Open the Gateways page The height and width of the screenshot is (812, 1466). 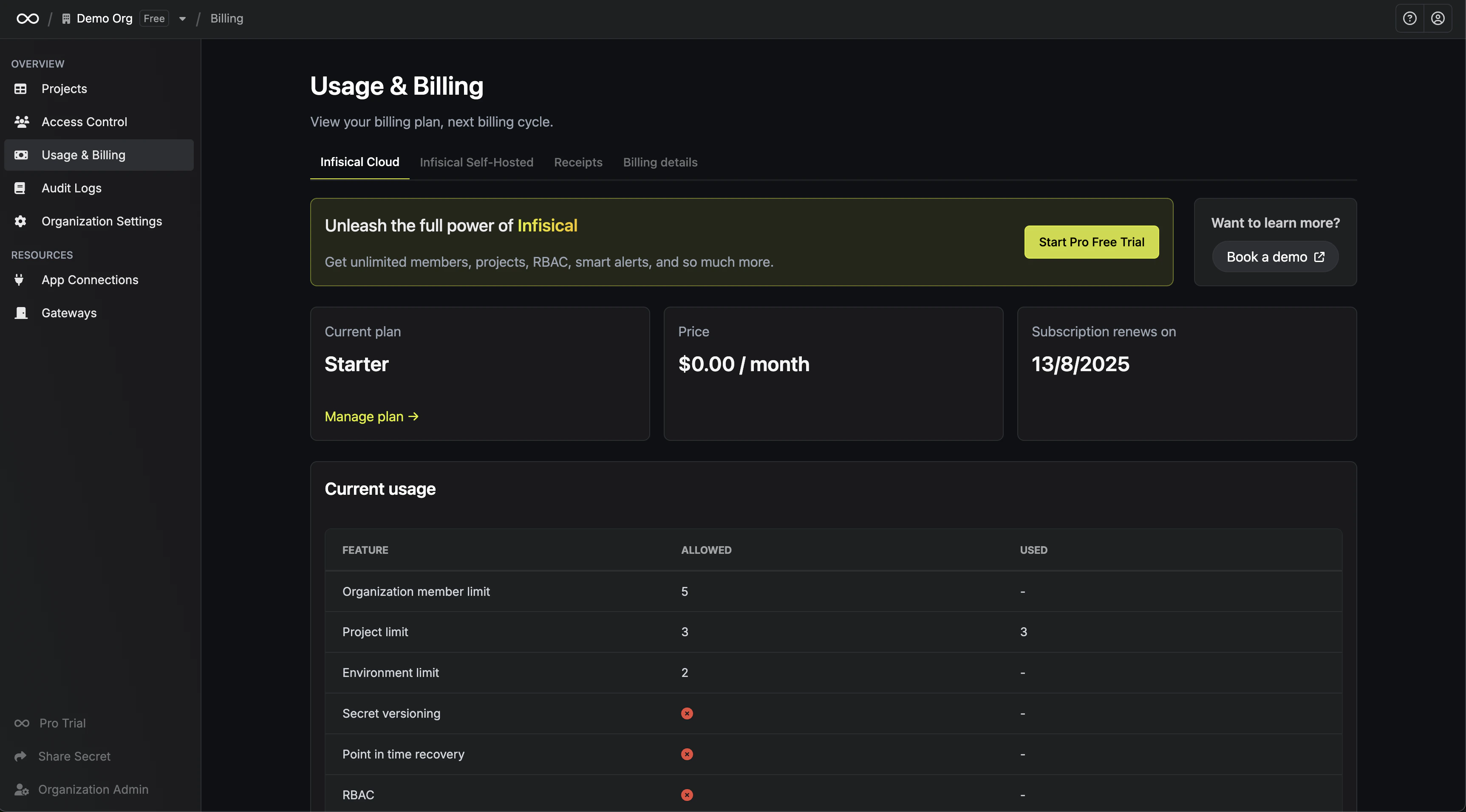tap(99, 313)
